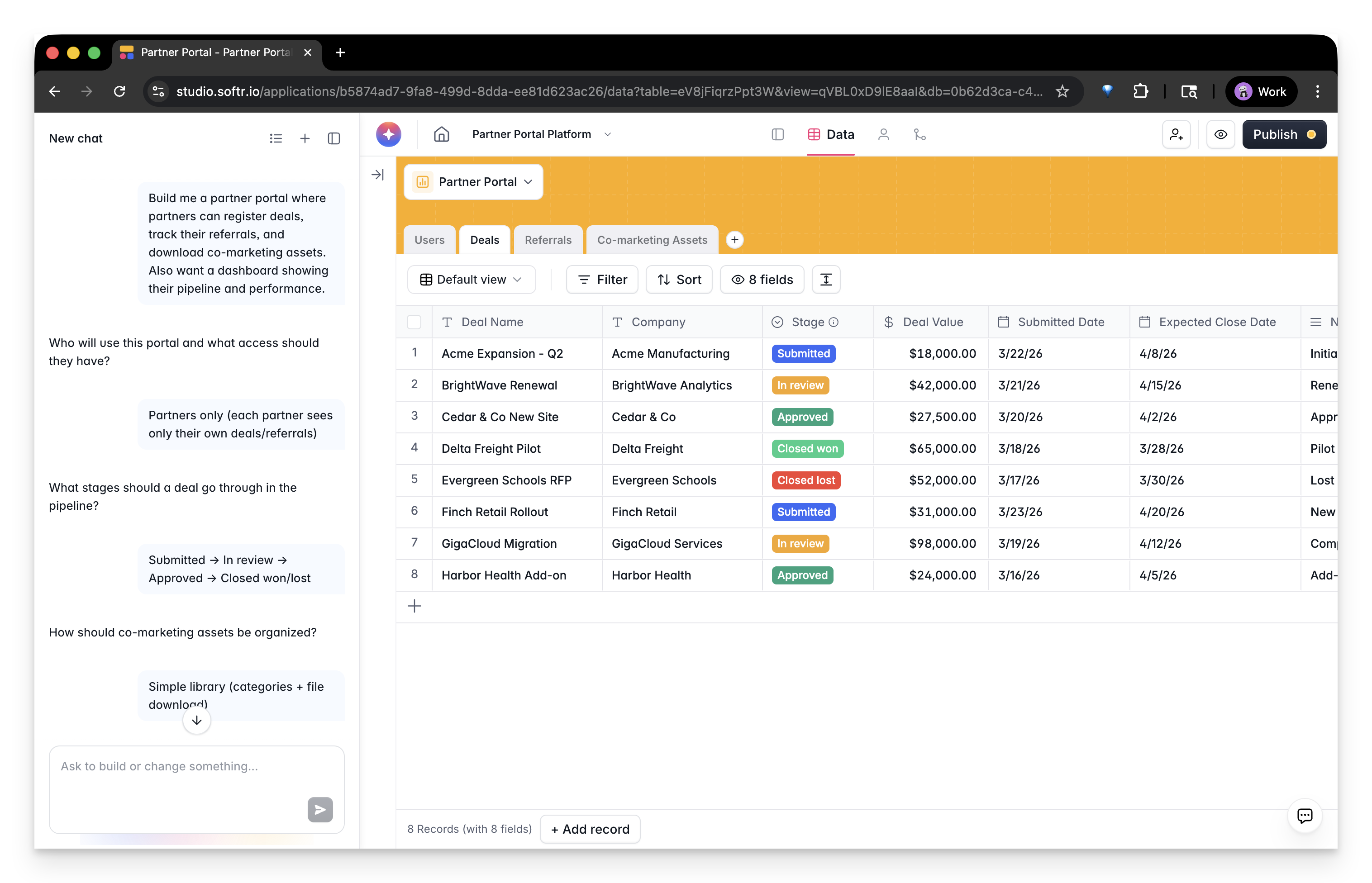Click the Home icon near app name

441,134
